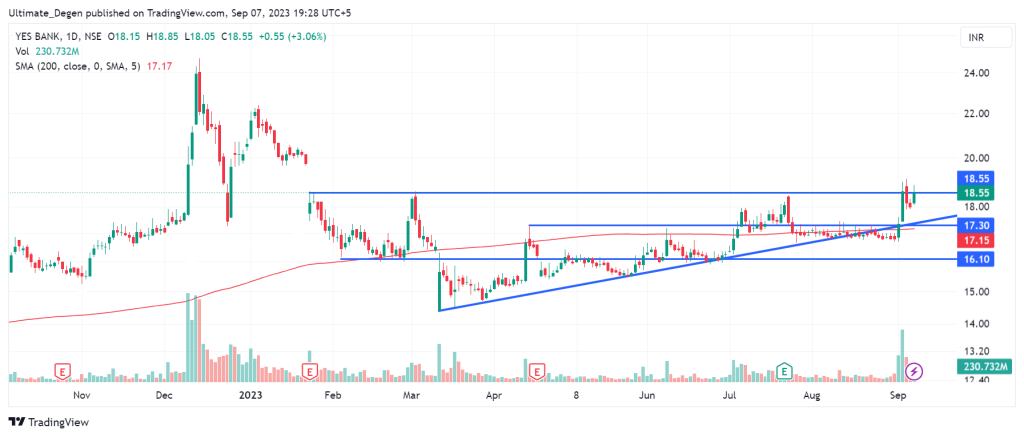Click the 15.00 price axis label
The image size is (1024, 437).
pos(977,291)
